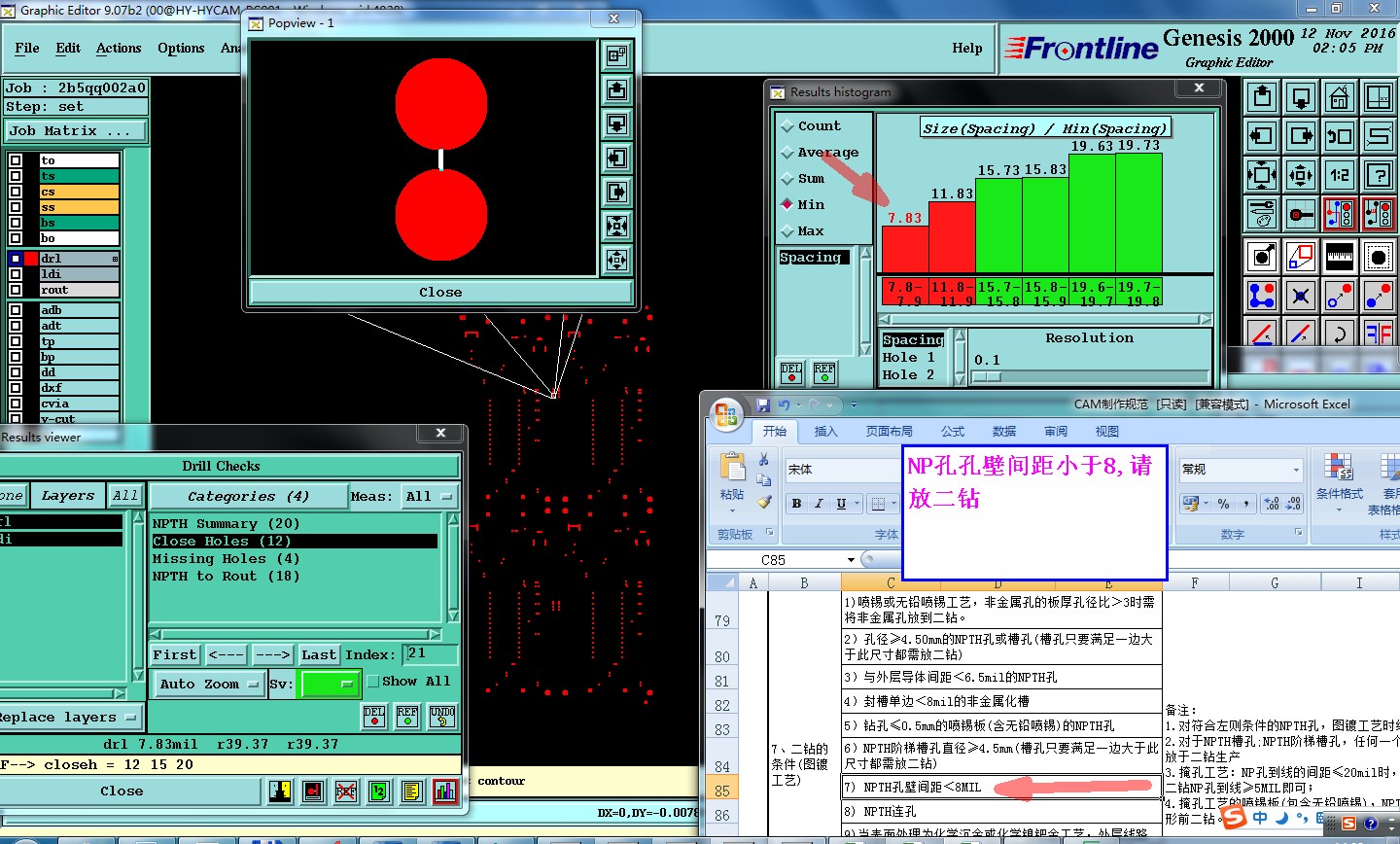
Task: Click the REF icon in Results histogram
Action: point(824,373)
